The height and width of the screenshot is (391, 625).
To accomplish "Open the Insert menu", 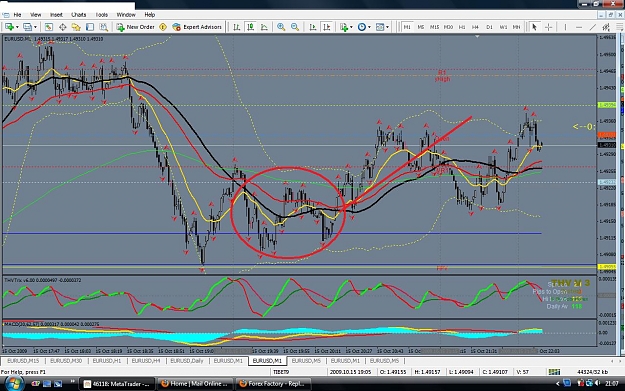I will 56,15.
